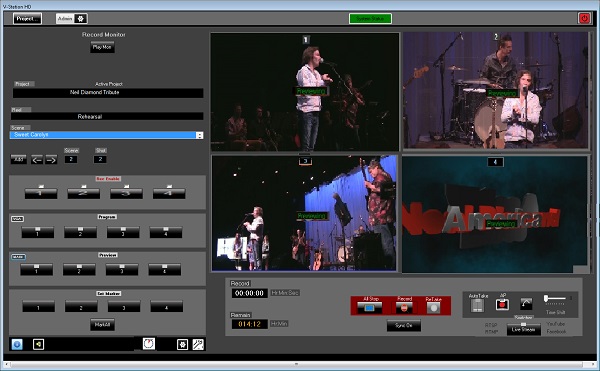Click the transition curve icon
The image size is (600, 371).
pyautogui.click(x=526, y=304)
